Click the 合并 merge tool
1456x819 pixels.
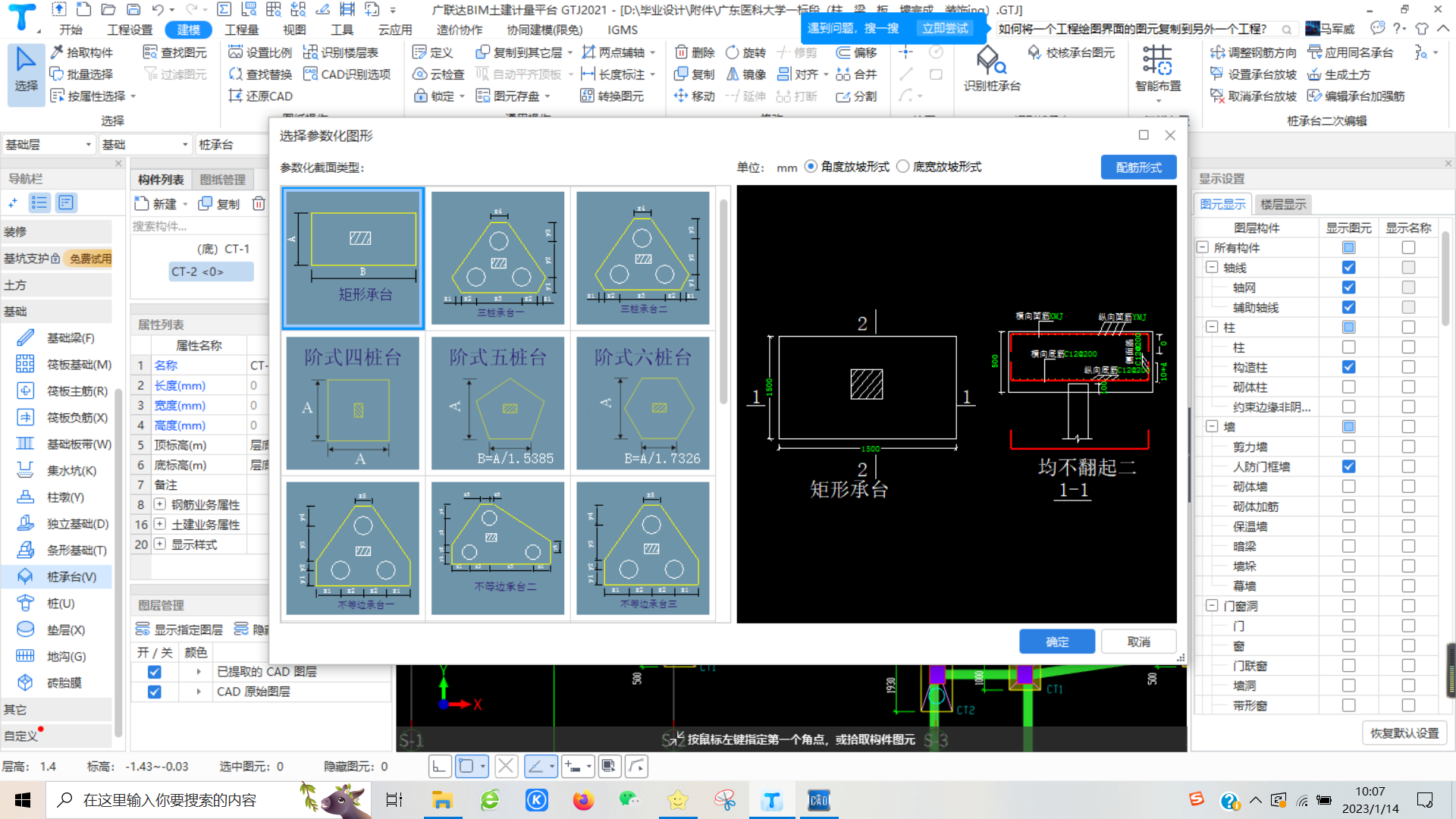tap(856, 74)
